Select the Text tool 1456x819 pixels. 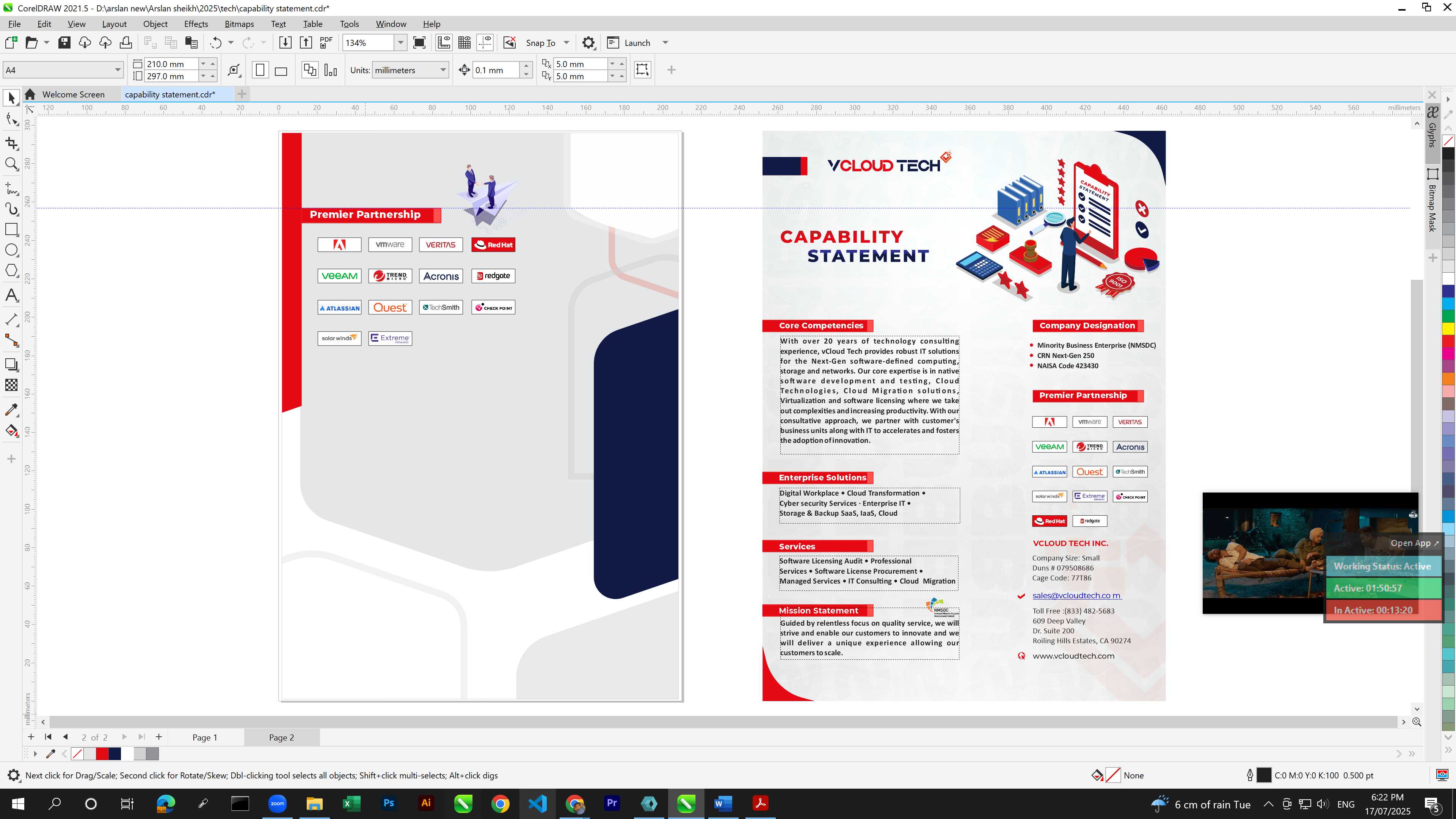coord(11,295)
